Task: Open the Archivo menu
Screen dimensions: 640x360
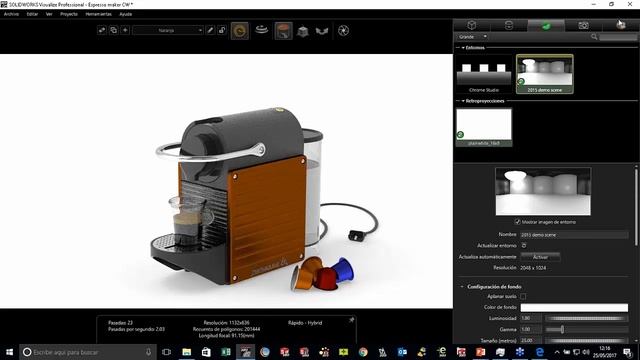Action: (x=11, y=14)
